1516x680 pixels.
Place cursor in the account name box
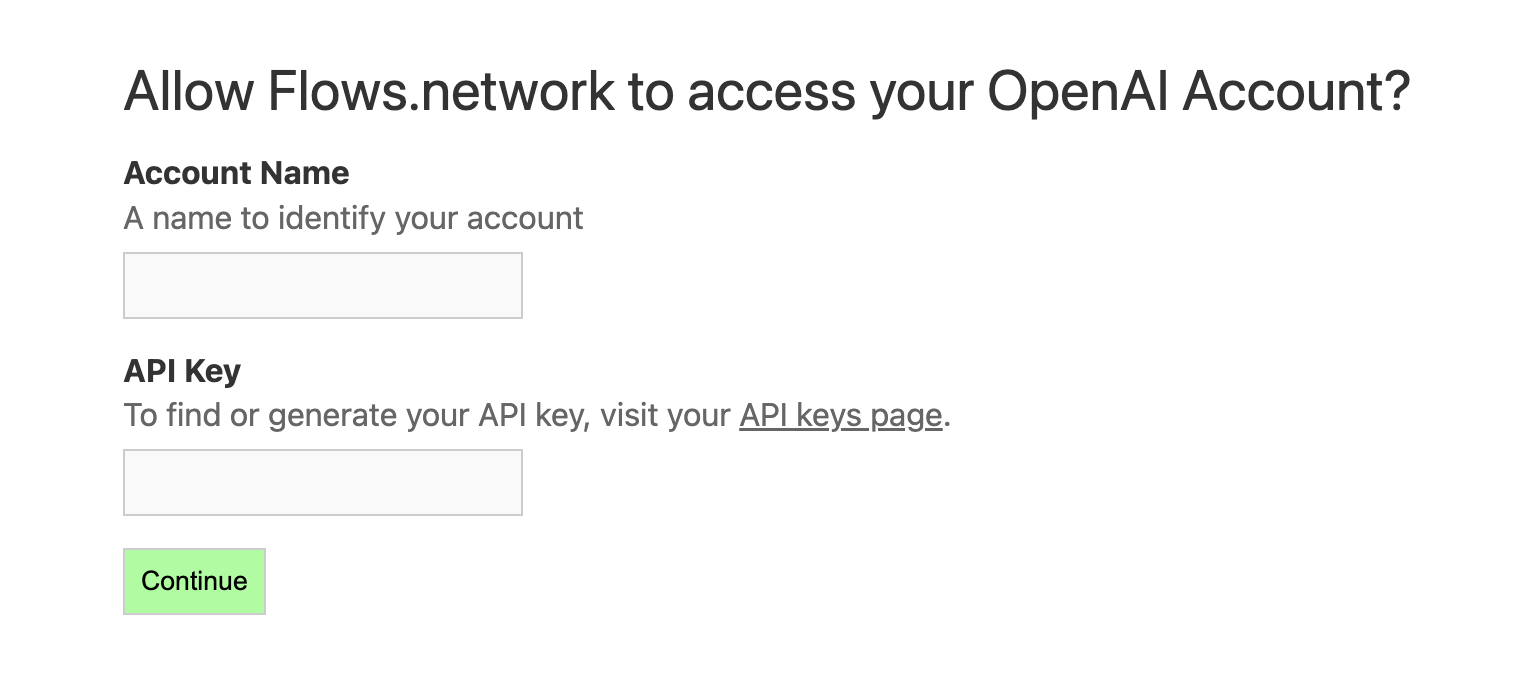322,285
